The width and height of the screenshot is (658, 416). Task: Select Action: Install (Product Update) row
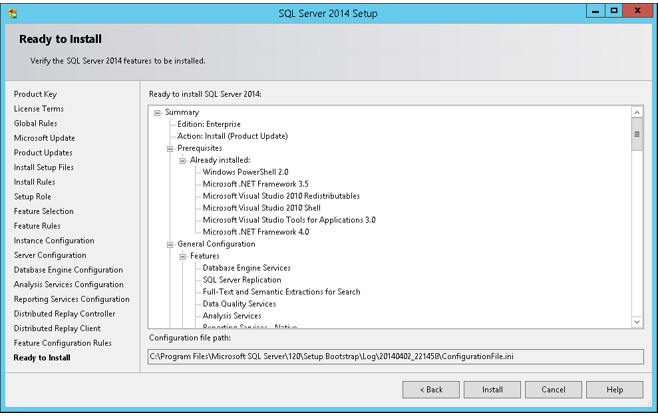[x=232, y=136]
